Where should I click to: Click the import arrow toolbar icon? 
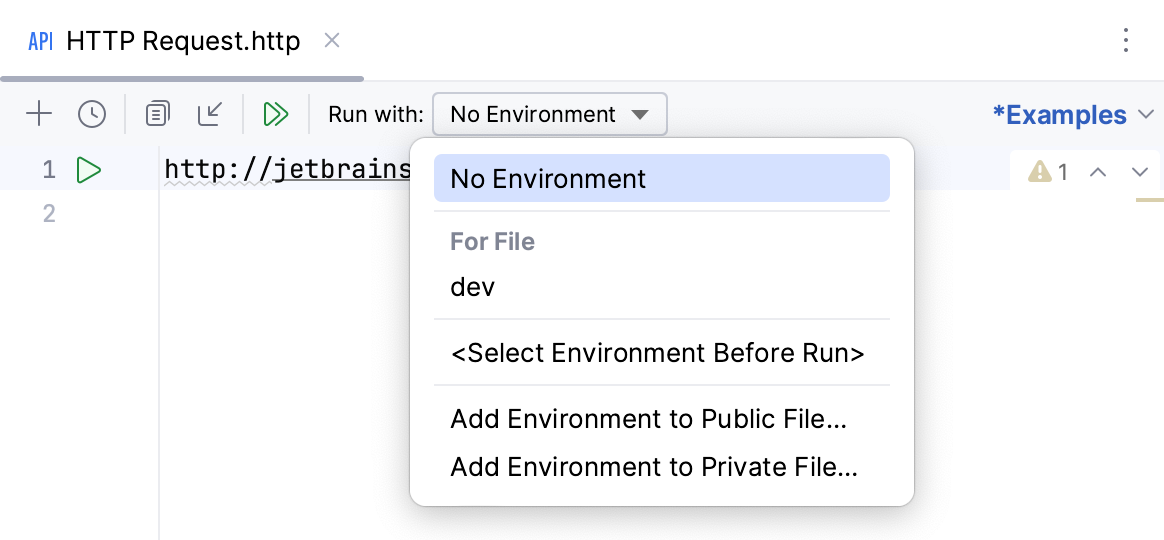point(210,114)
